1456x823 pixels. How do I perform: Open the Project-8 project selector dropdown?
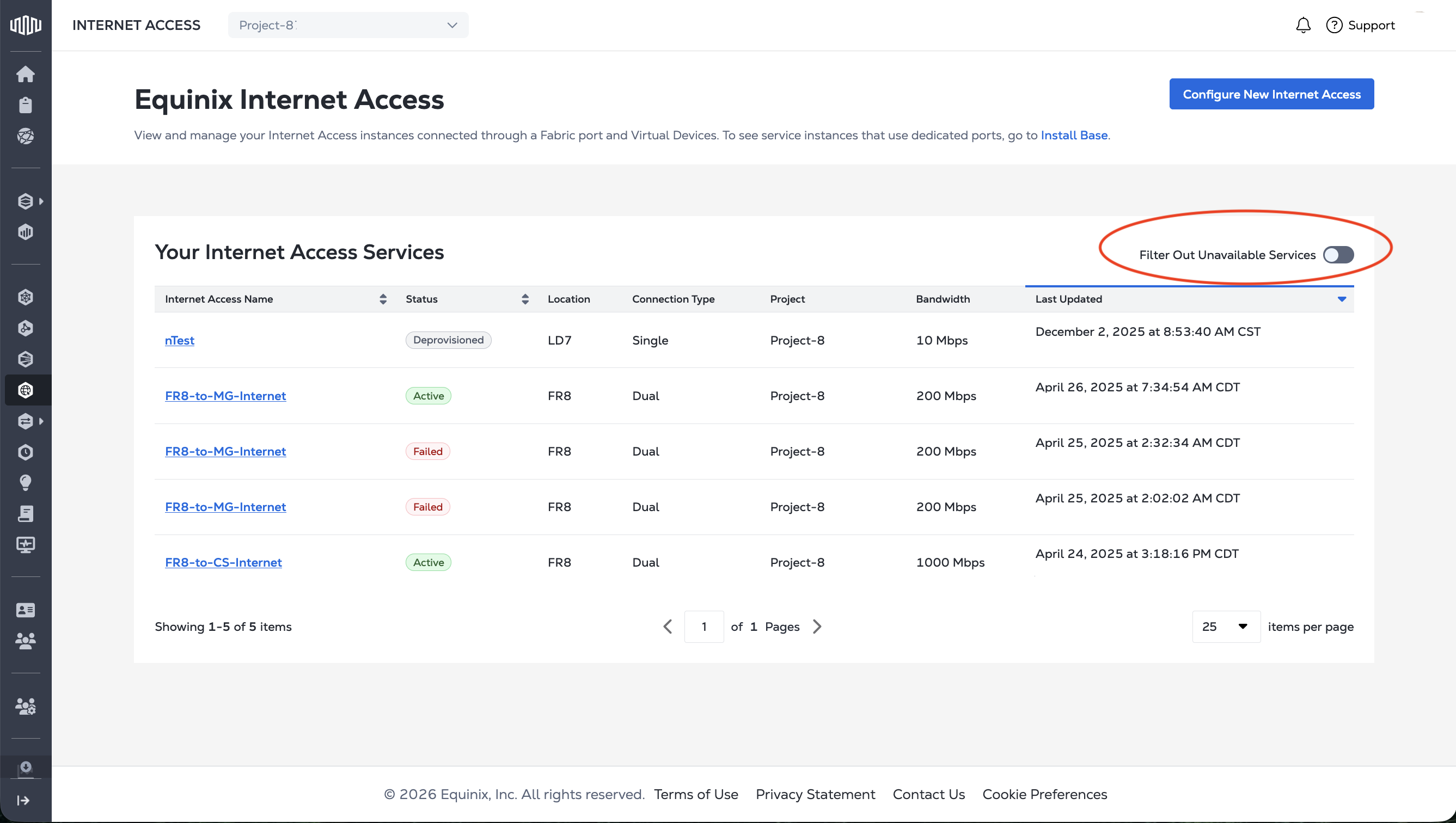[x=348, y=26]
